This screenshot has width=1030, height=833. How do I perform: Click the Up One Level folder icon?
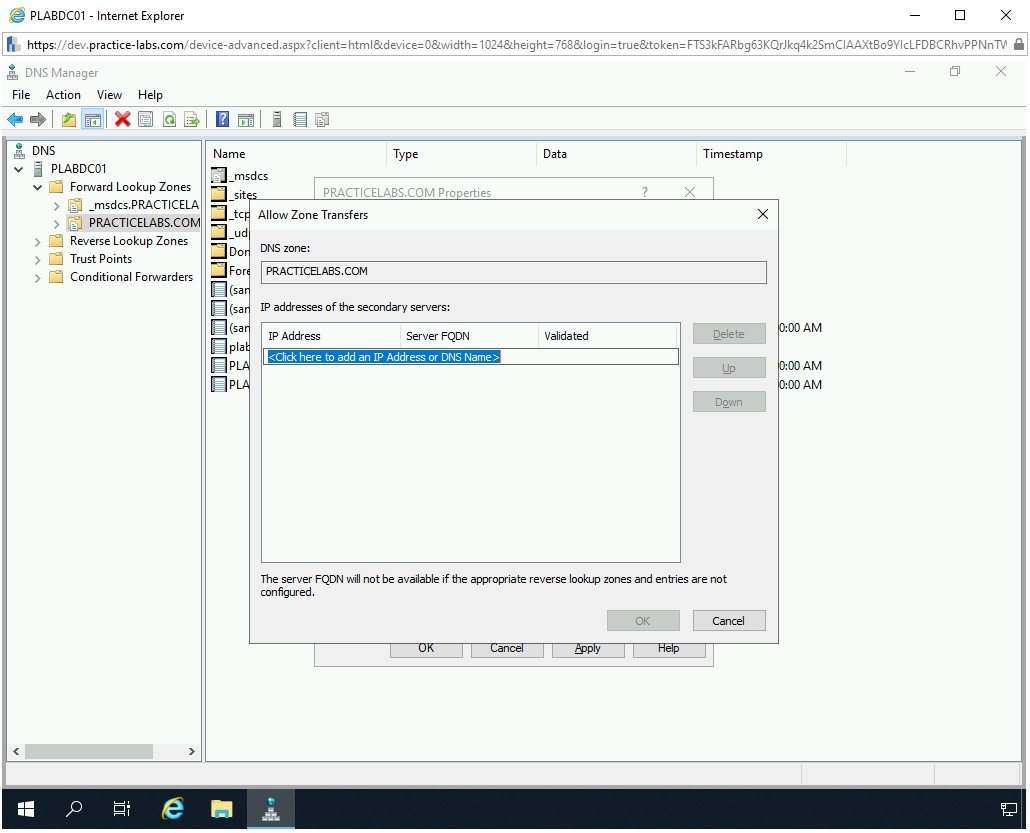tap(69, 120)
